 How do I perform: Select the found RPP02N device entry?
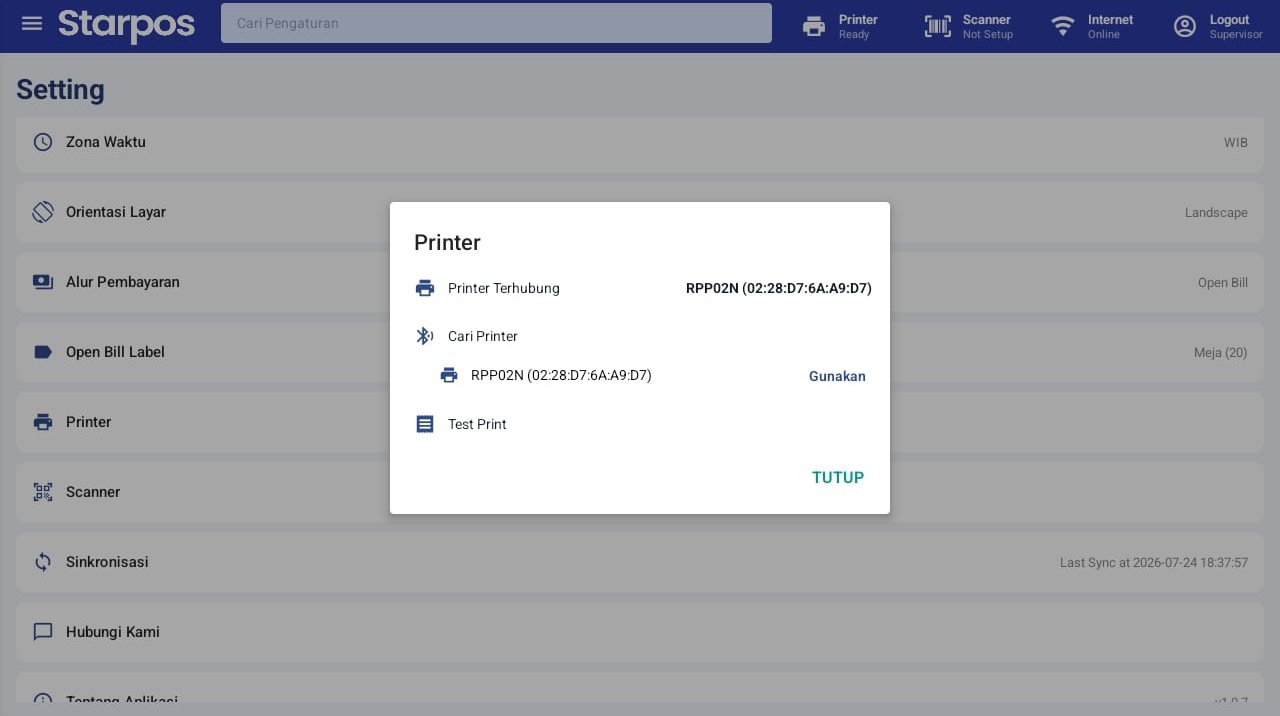pos(561,375)
